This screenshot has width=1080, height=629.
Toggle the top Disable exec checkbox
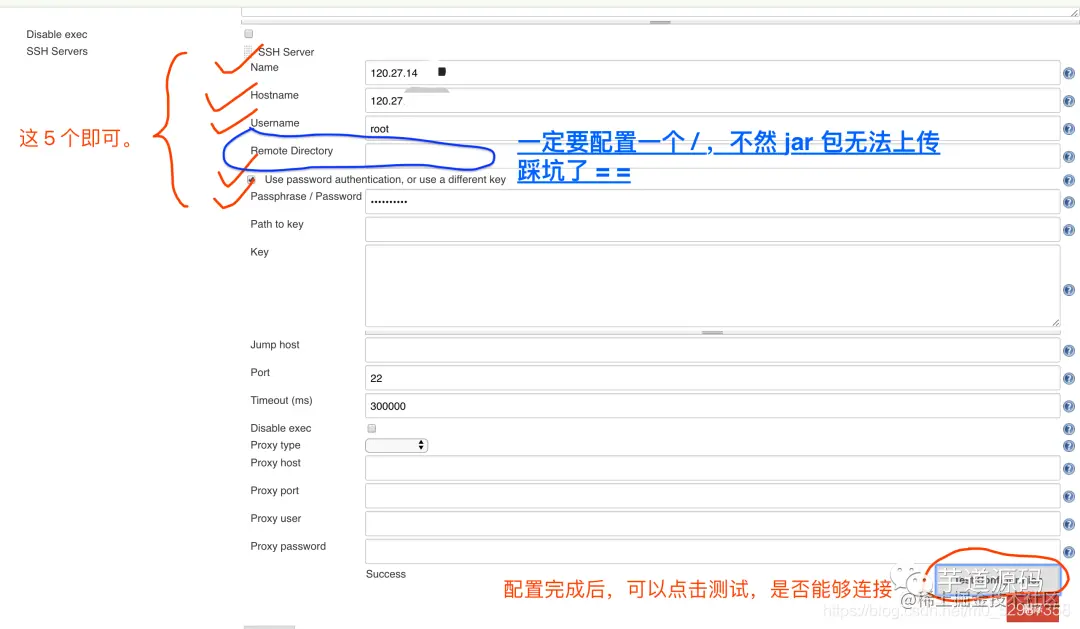pos(249,34)
